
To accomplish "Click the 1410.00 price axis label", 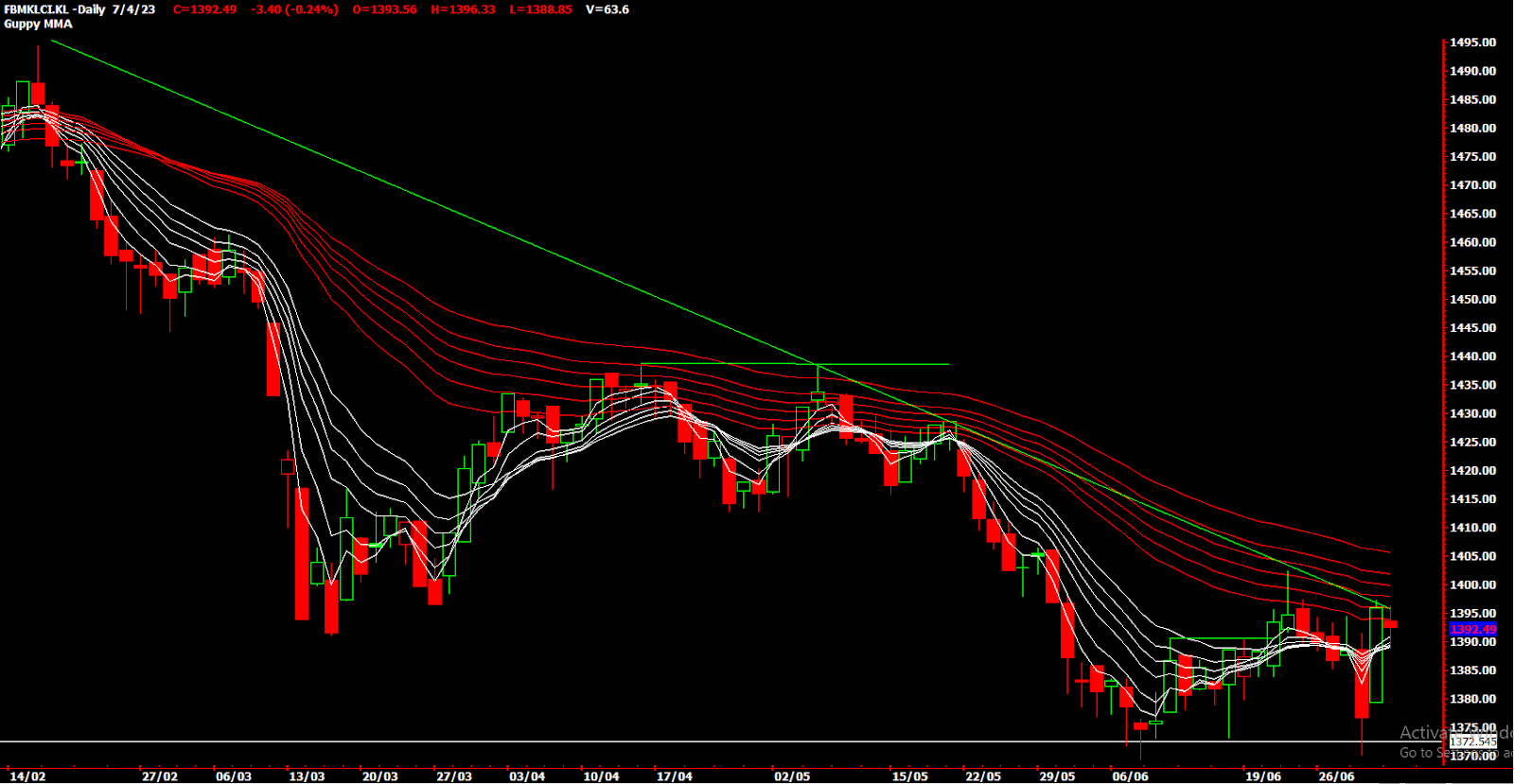I will click(1473, 528).
